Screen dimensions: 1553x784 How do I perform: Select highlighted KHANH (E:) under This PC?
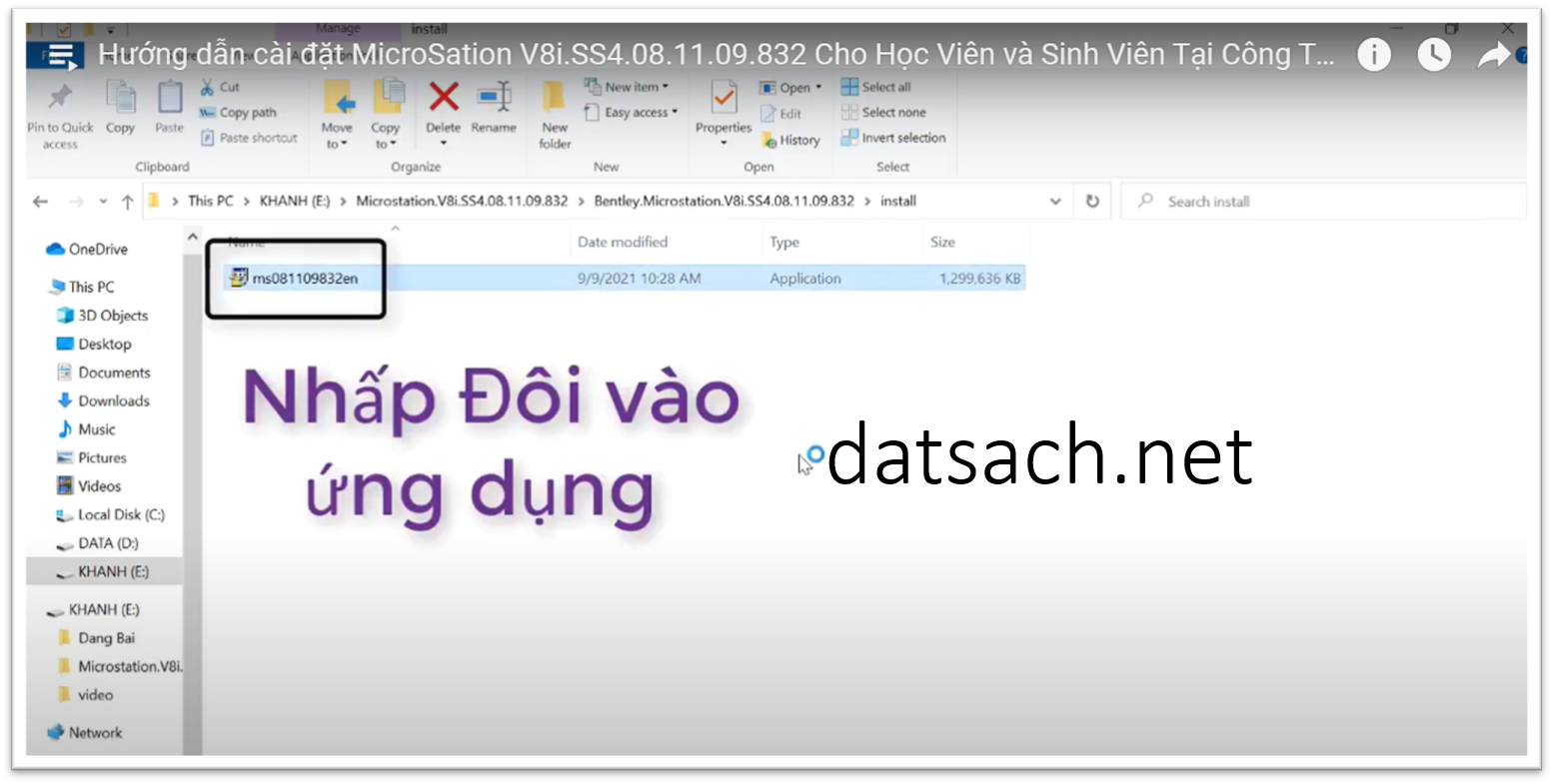click(103, 572)
